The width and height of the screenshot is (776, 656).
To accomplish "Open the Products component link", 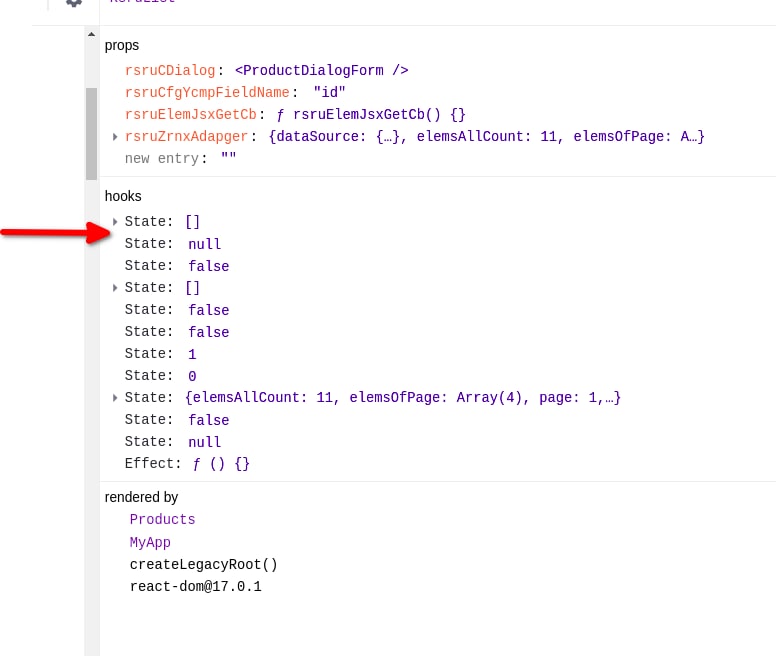I will point(162,519).
